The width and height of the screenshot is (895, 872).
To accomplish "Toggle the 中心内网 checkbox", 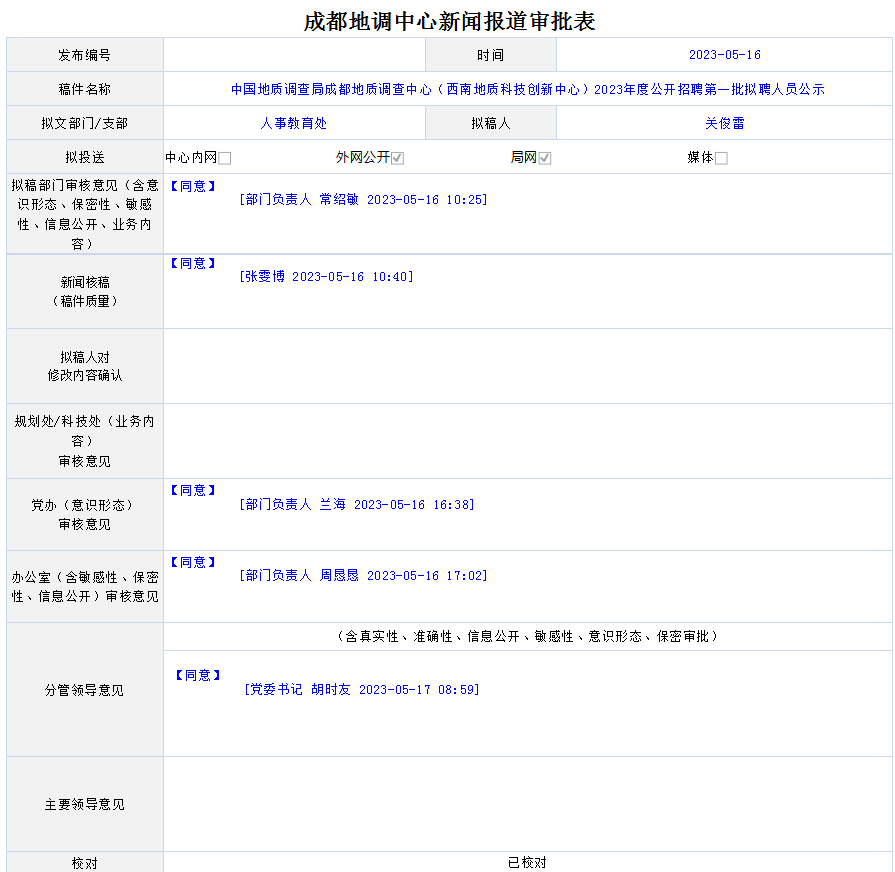I will click(x=225, y=158).
